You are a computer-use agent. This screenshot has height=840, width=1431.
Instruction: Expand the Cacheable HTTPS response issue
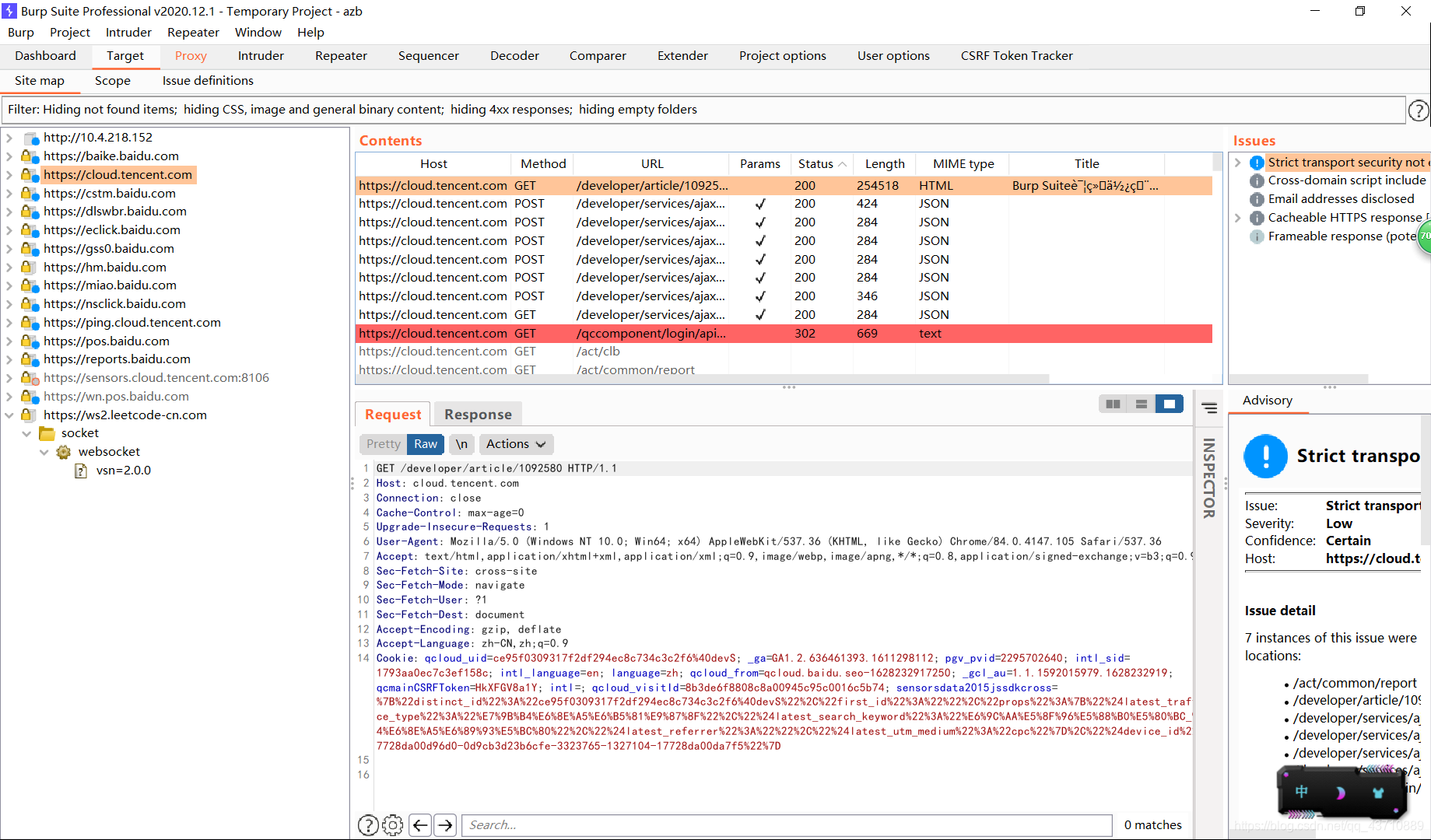(1237, 218)
